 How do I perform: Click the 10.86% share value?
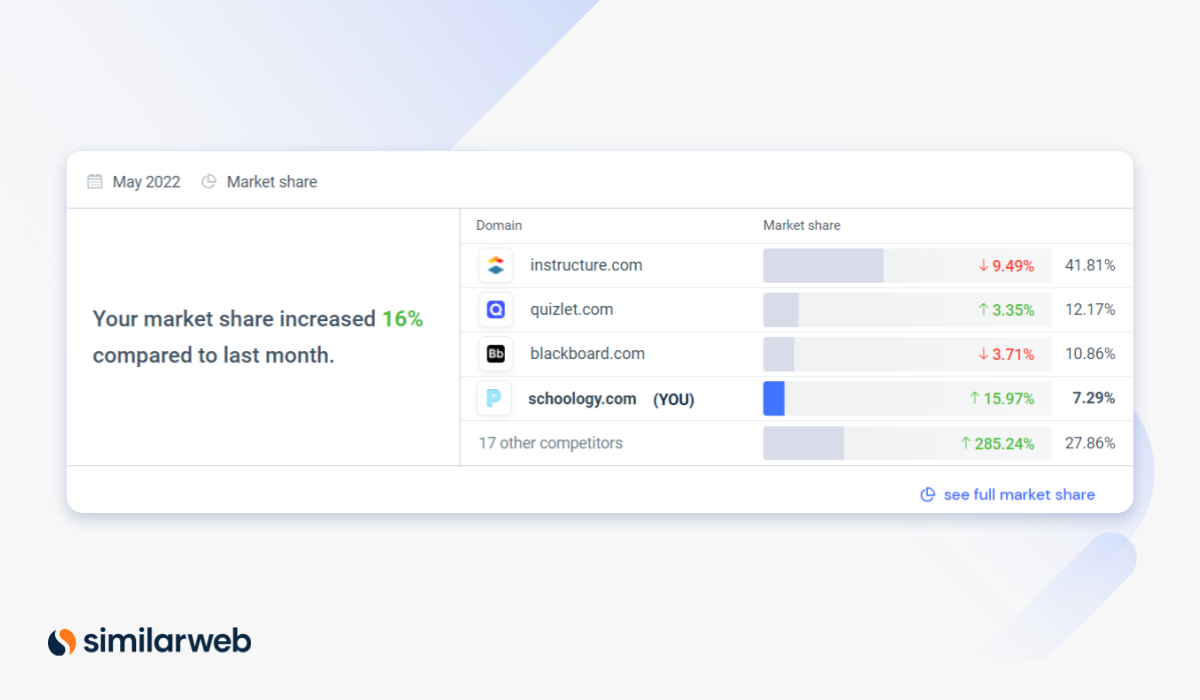tap(1090, 354)
